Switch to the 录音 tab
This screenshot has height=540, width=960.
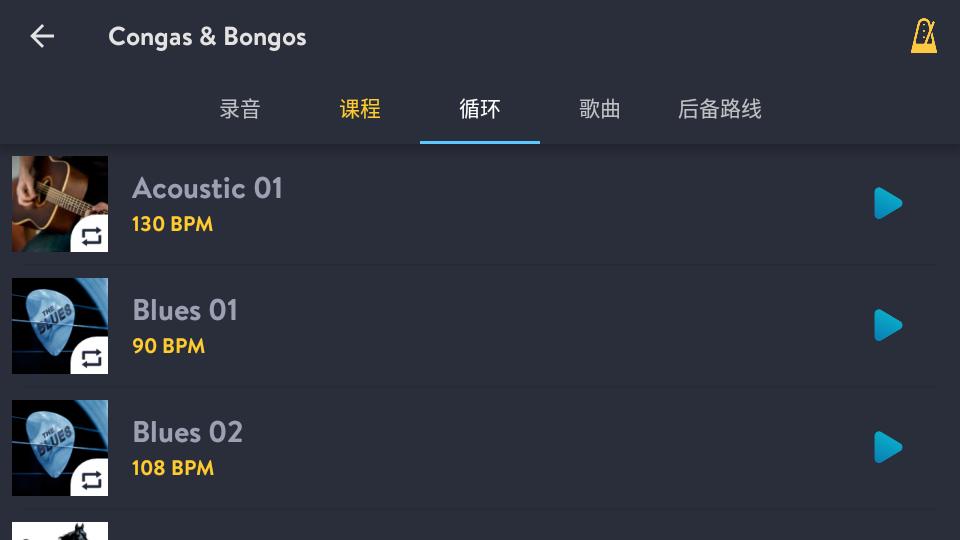point(240,109)
